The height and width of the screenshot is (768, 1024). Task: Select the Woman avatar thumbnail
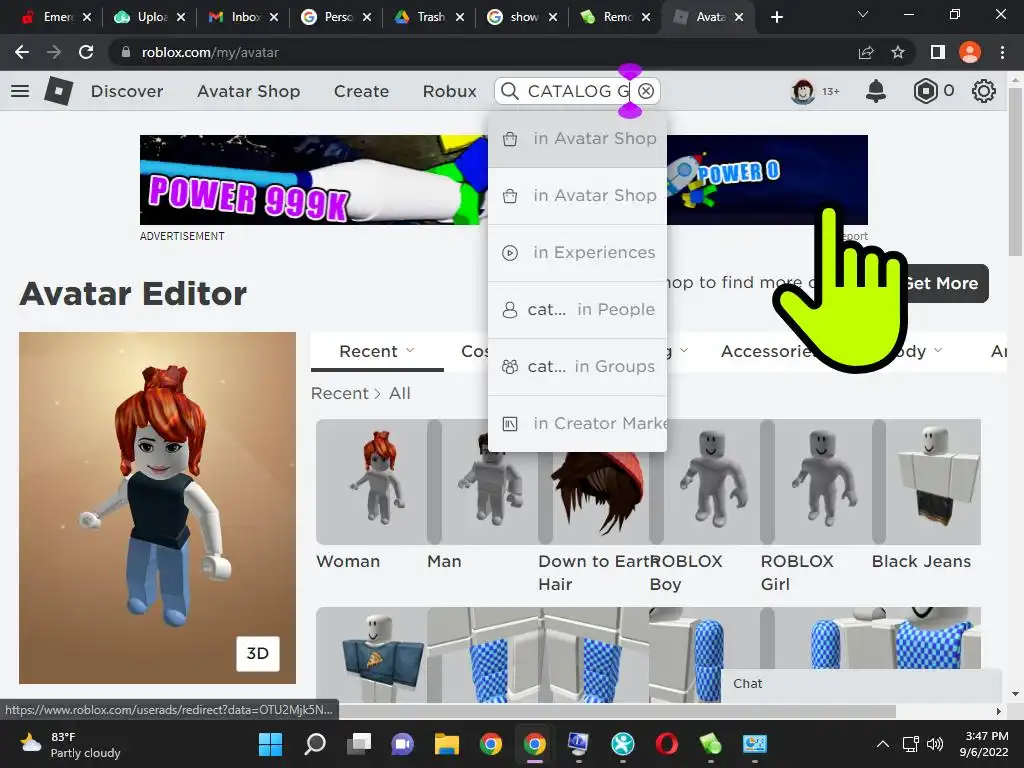click(372, 482)
